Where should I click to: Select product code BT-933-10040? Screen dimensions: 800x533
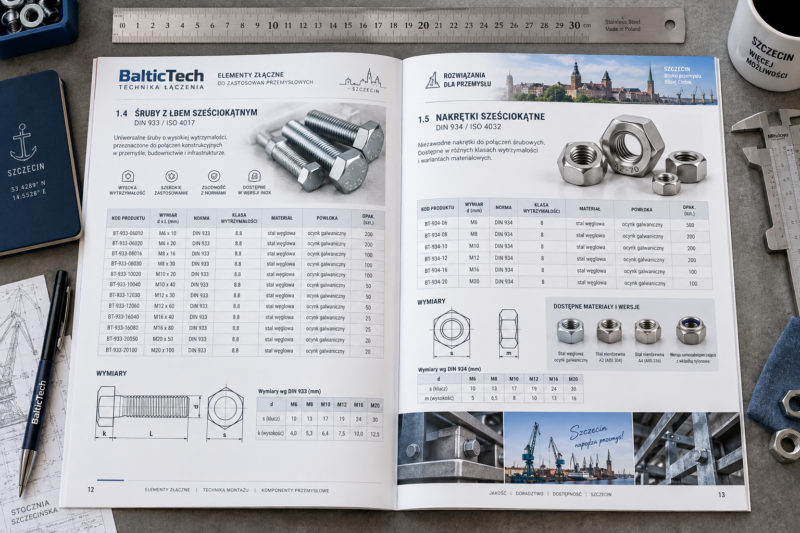click(125, 284)
